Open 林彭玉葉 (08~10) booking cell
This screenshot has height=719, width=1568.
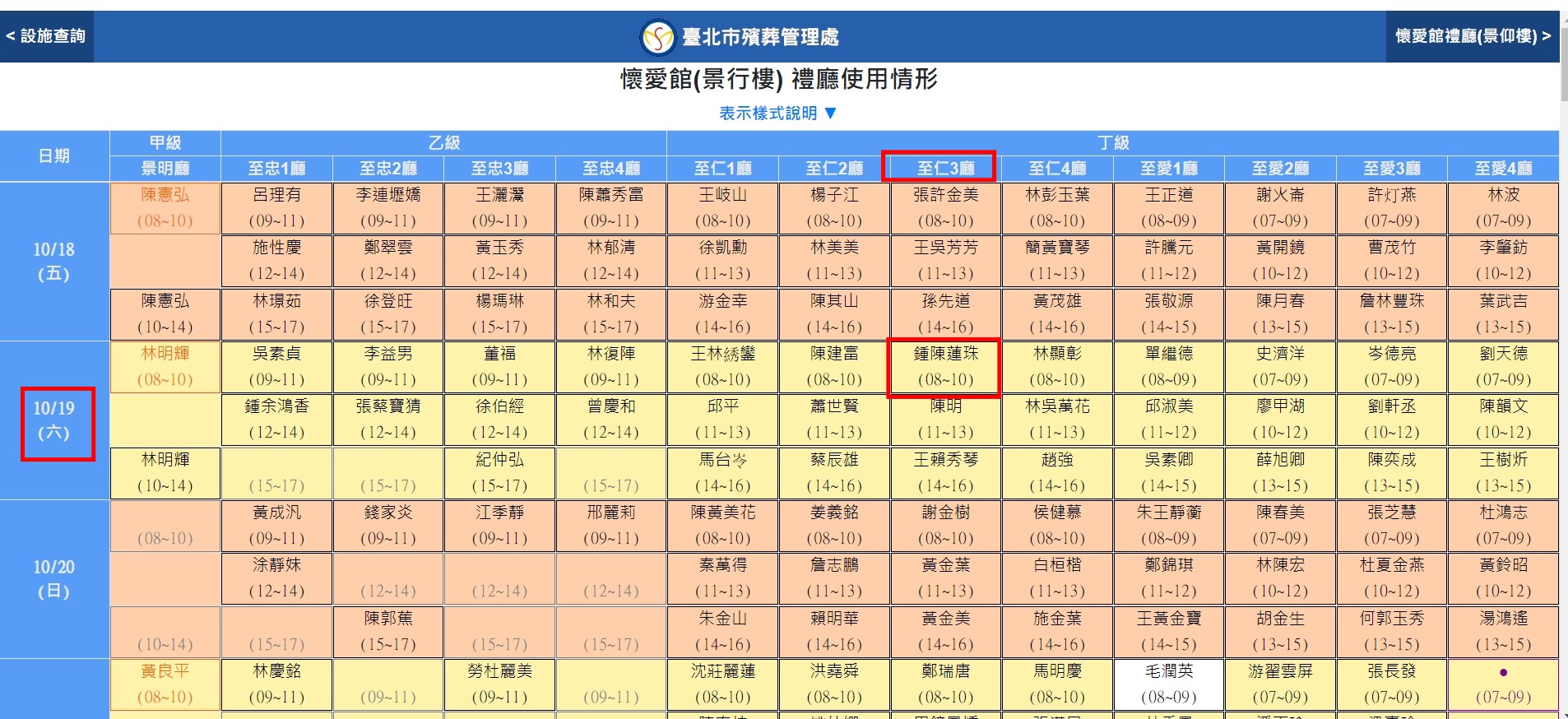(x=1057, y=208)
